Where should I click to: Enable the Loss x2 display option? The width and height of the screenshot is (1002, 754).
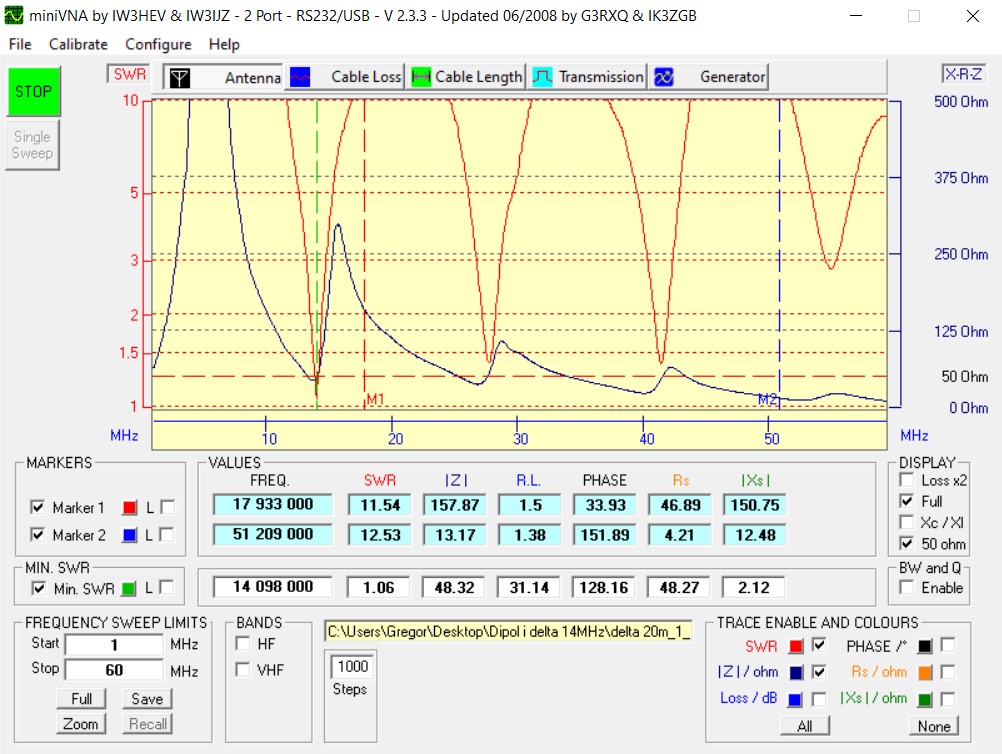point(906,480)
